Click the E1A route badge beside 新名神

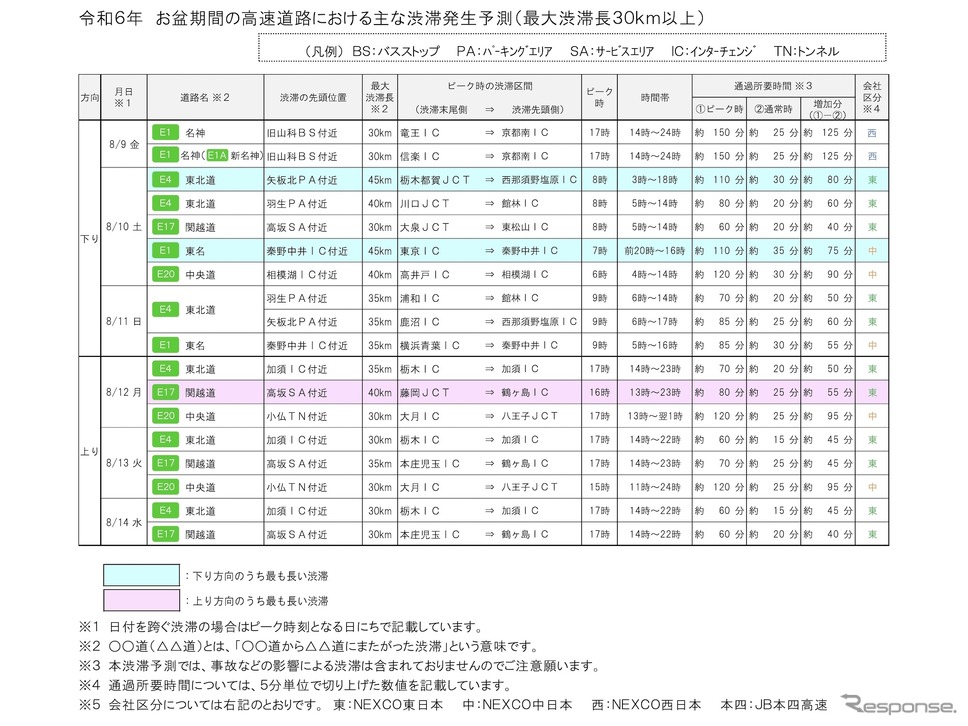pos(217,156)
